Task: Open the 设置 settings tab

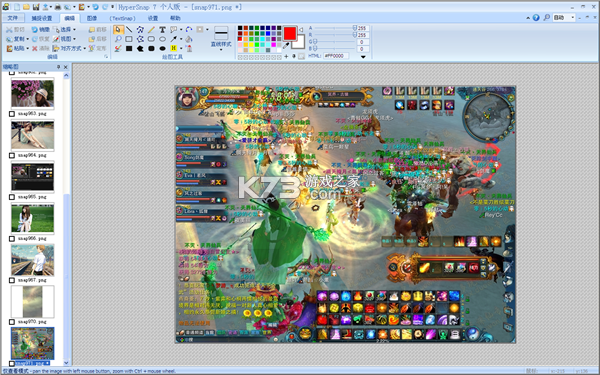Action: (153, 18)
